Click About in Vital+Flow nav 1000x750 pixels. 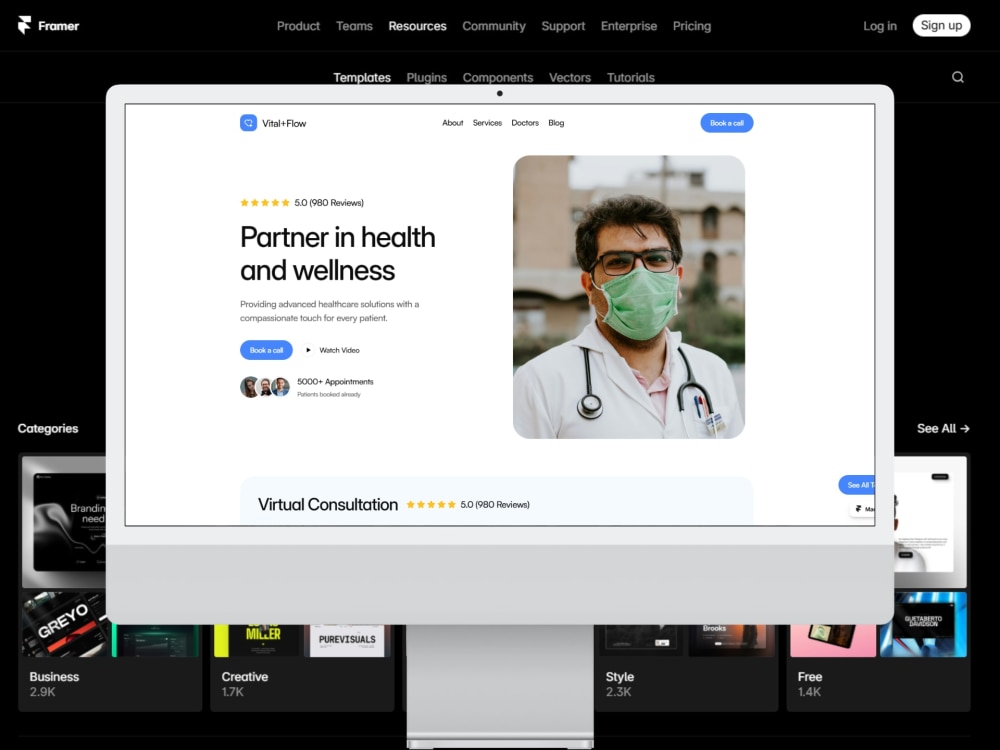(x=452, y=122)
